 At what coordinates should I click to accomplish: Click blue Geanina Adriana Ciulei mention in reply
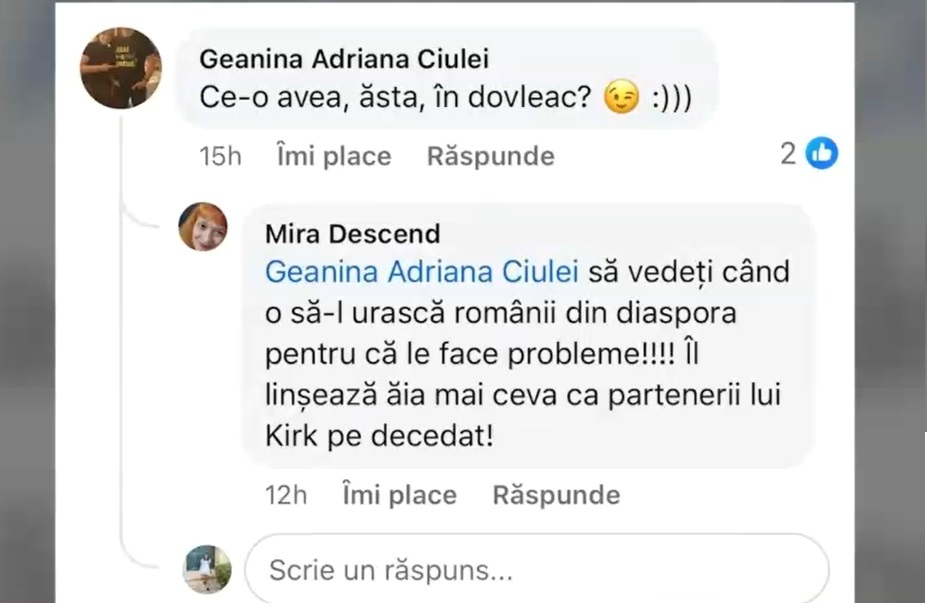pos(422,271)
